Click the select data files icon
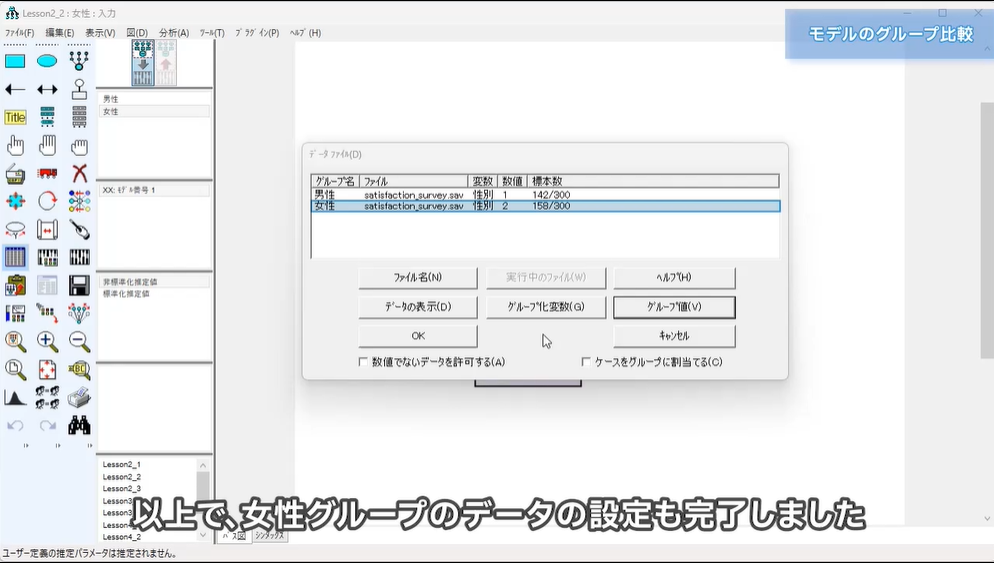The image size is (994, 563). 15,257
